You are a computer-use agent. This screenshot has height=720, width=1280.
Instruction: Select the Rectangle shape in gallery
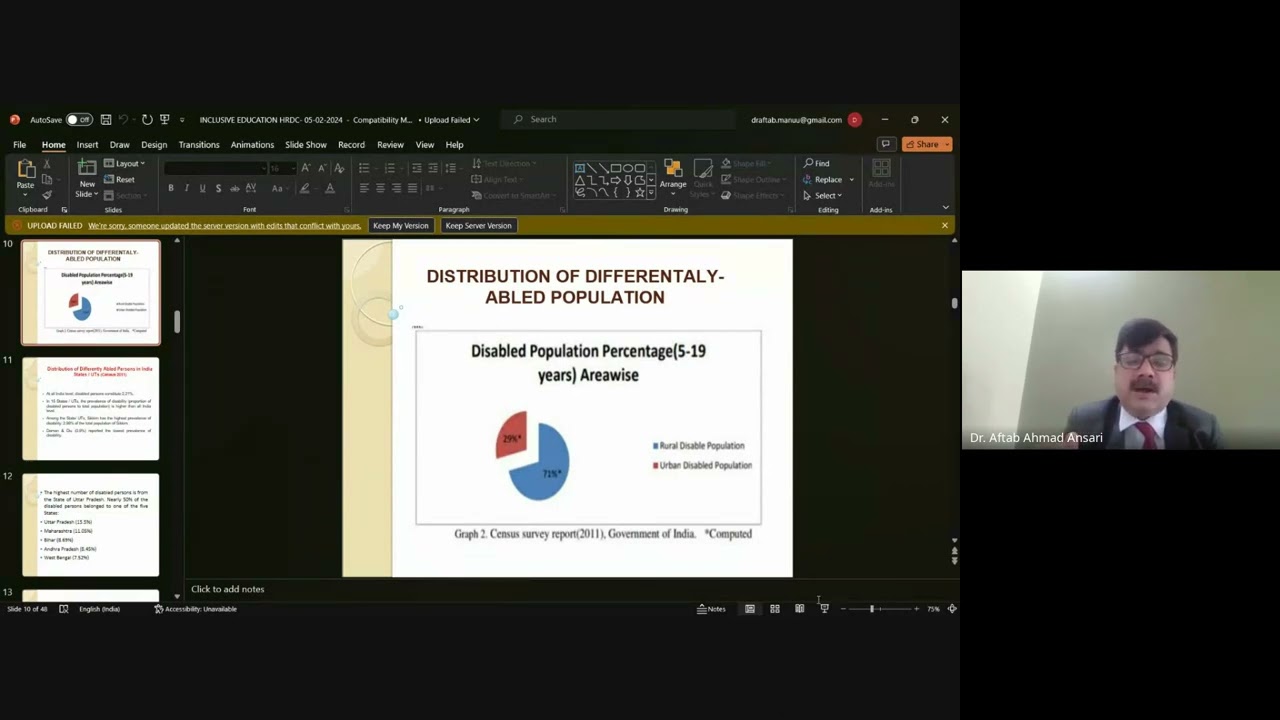coord(616,168)
